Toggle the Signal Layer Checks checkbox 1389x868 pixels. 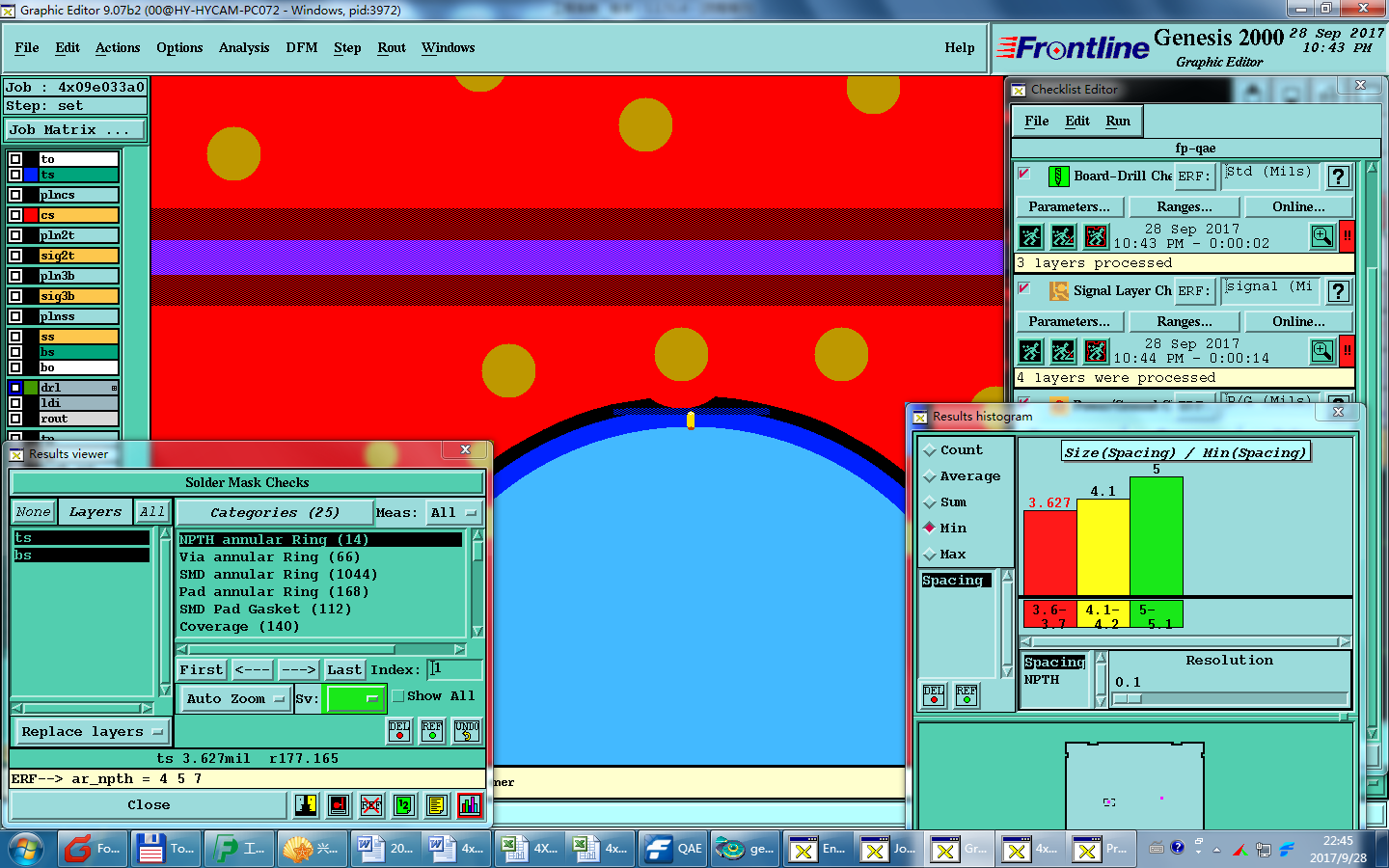click(x=1024, y=288)
